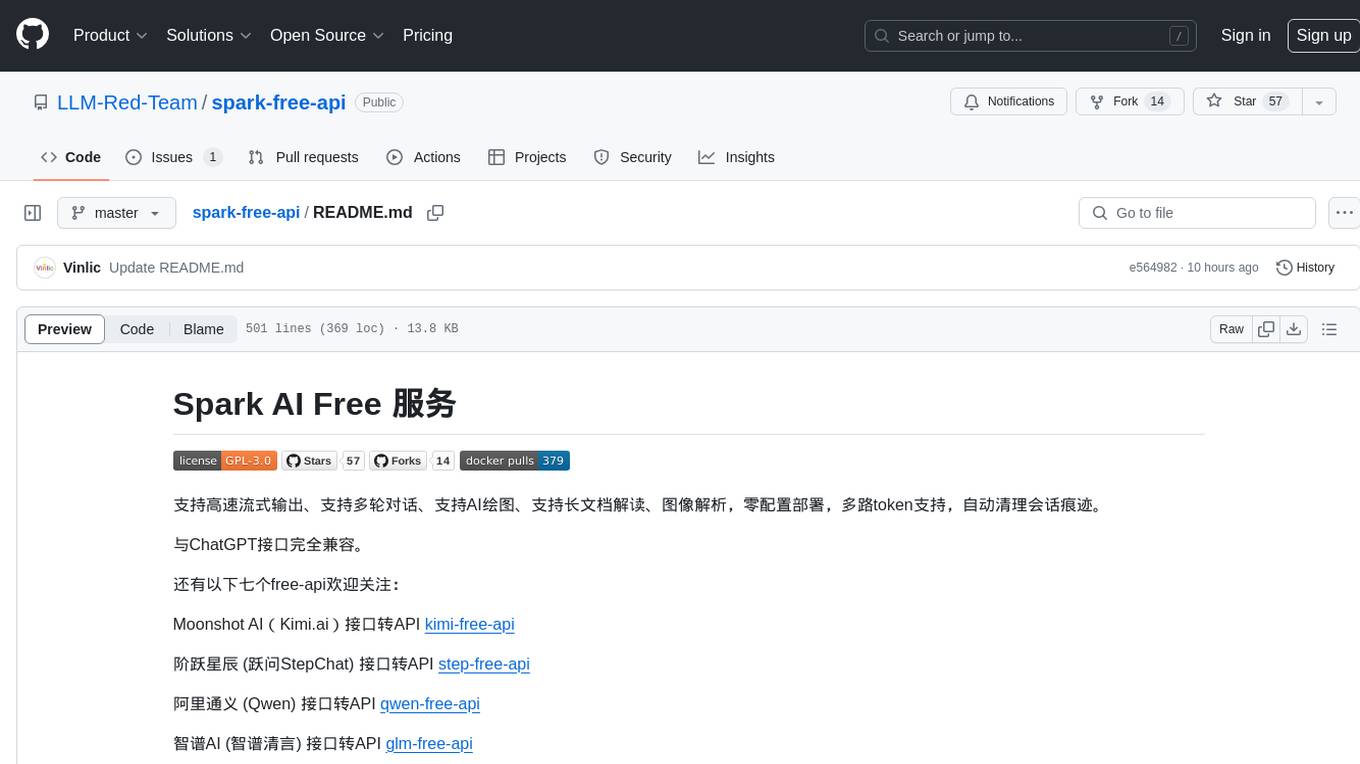
Task: Copy the raw file contents
Action: 1266,329
